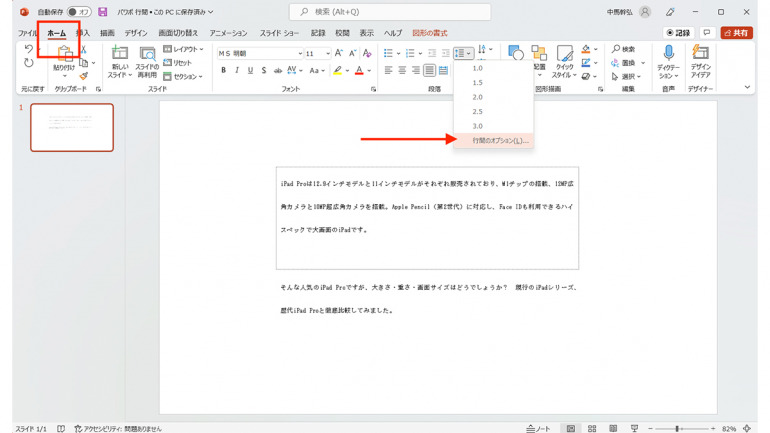Apply a bulleted list
The width and height of the screenshot is (770, 433).
click(388, 53)
